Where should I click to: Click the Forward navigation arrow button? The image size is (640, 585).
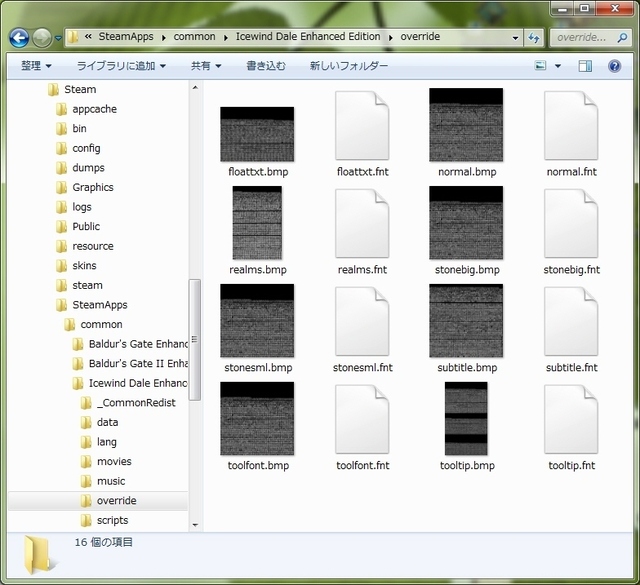coord(42,37)
